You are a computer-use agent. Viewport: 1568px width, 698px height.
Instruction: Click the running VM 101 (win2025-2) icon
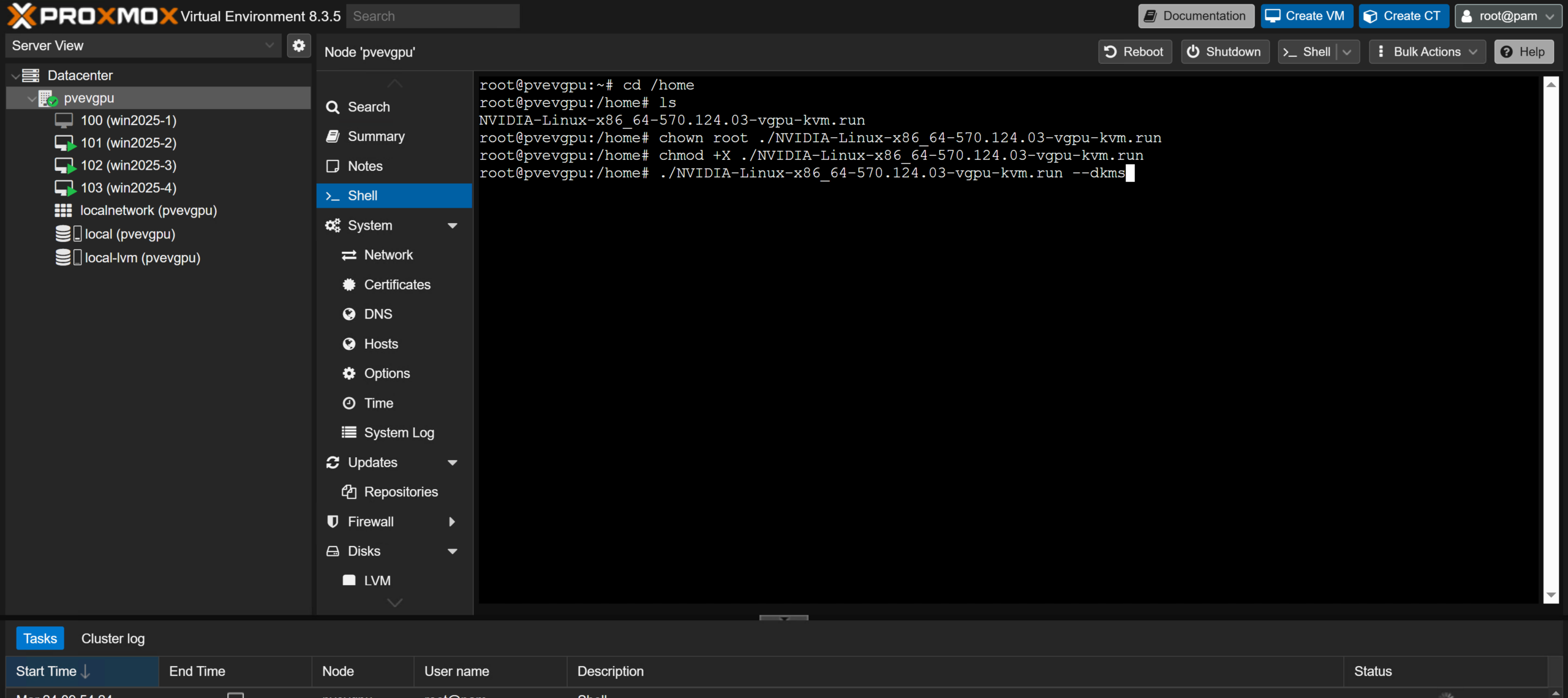pyautogui.click(x=64, y=143)
